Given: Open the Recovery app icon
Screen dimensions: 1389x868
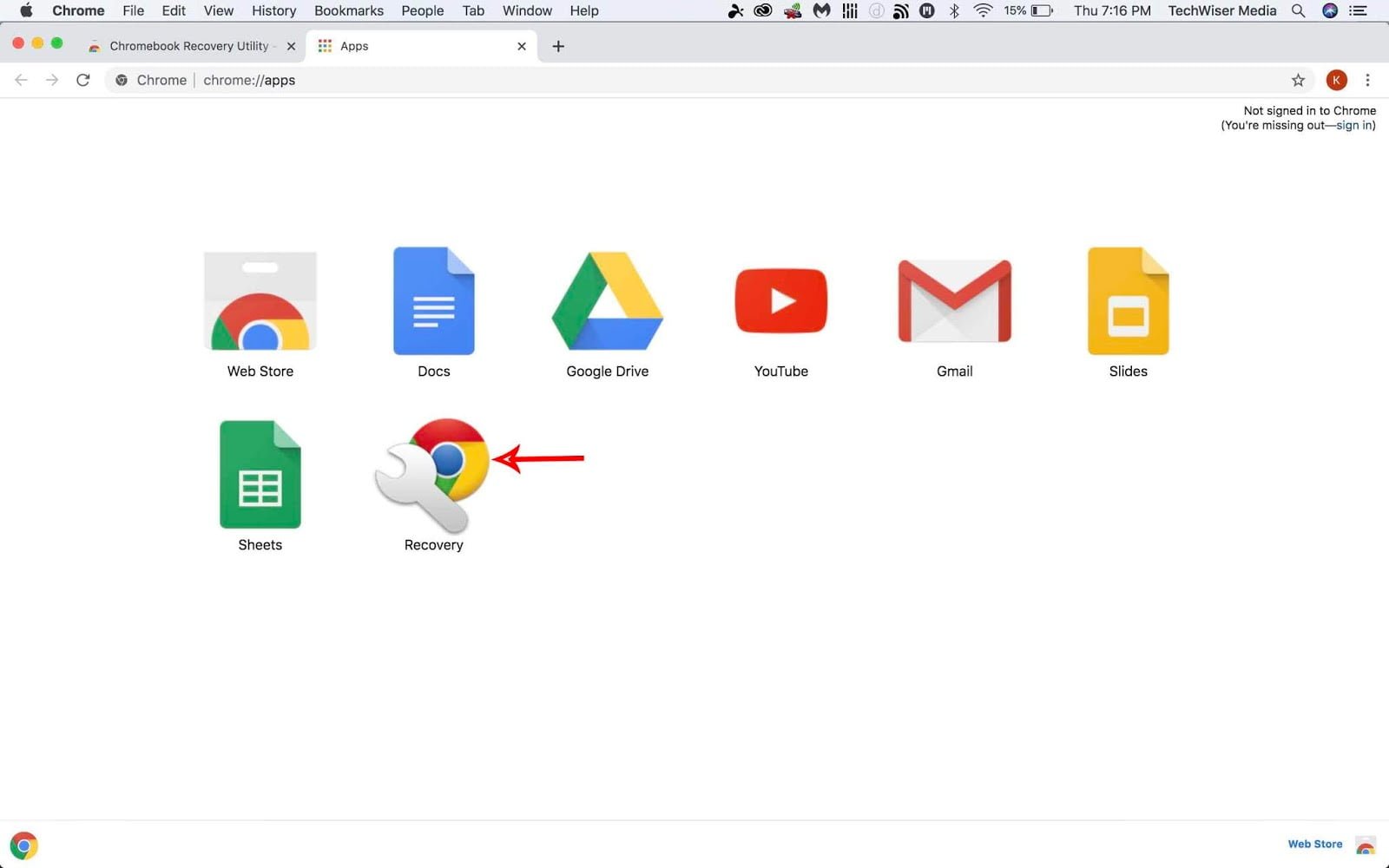Looking at the screenshot, I should click(x=431, y=476).
